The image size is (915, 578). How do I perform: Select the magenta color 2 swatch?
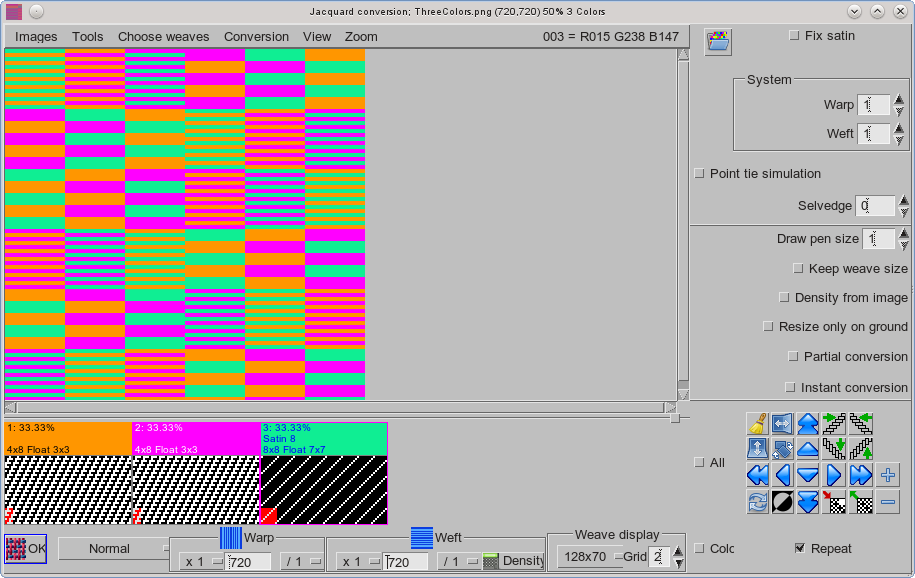[196, 438]
